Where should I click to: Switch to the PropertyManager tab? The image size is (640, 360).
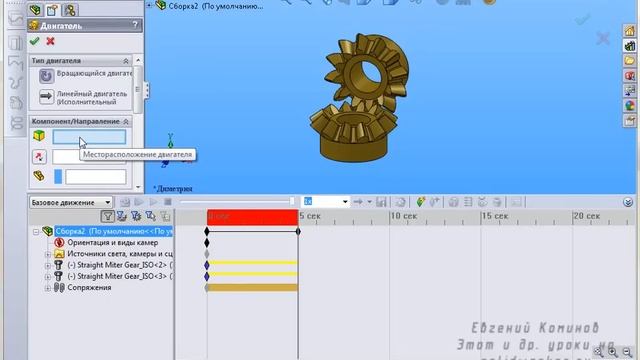click(x=53, y=10)
